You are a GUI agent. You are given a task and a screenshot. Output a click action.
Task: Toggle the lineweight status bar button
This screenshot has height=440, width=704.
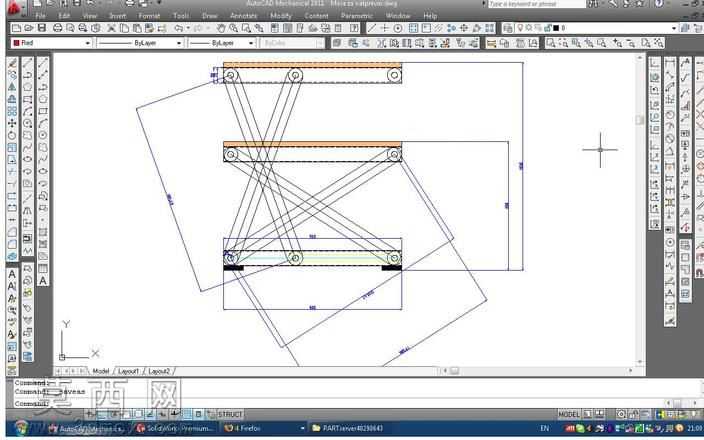pos(175,414)
